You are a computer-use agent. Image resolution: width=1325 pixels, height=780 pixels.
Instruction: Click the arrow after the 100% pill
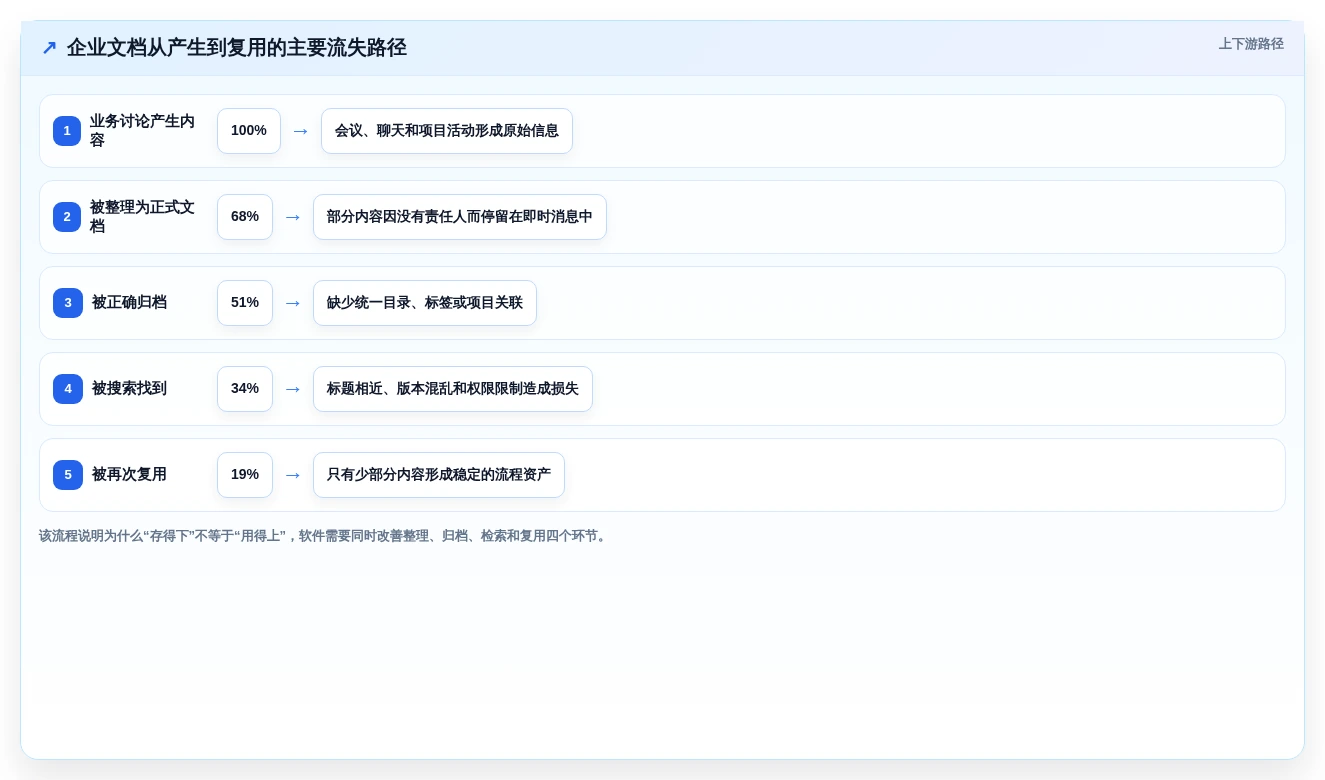coord(301,131)
